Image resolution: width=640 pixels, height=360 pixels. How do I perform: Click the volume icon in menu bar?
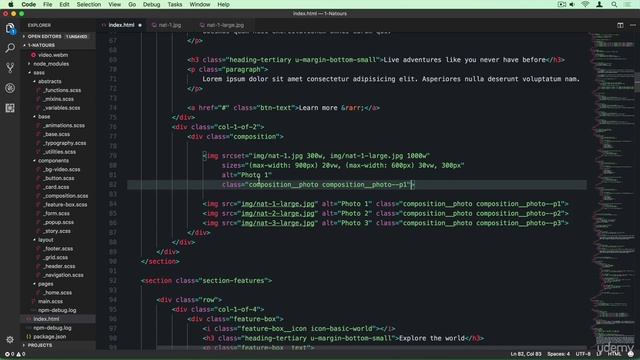572,4
